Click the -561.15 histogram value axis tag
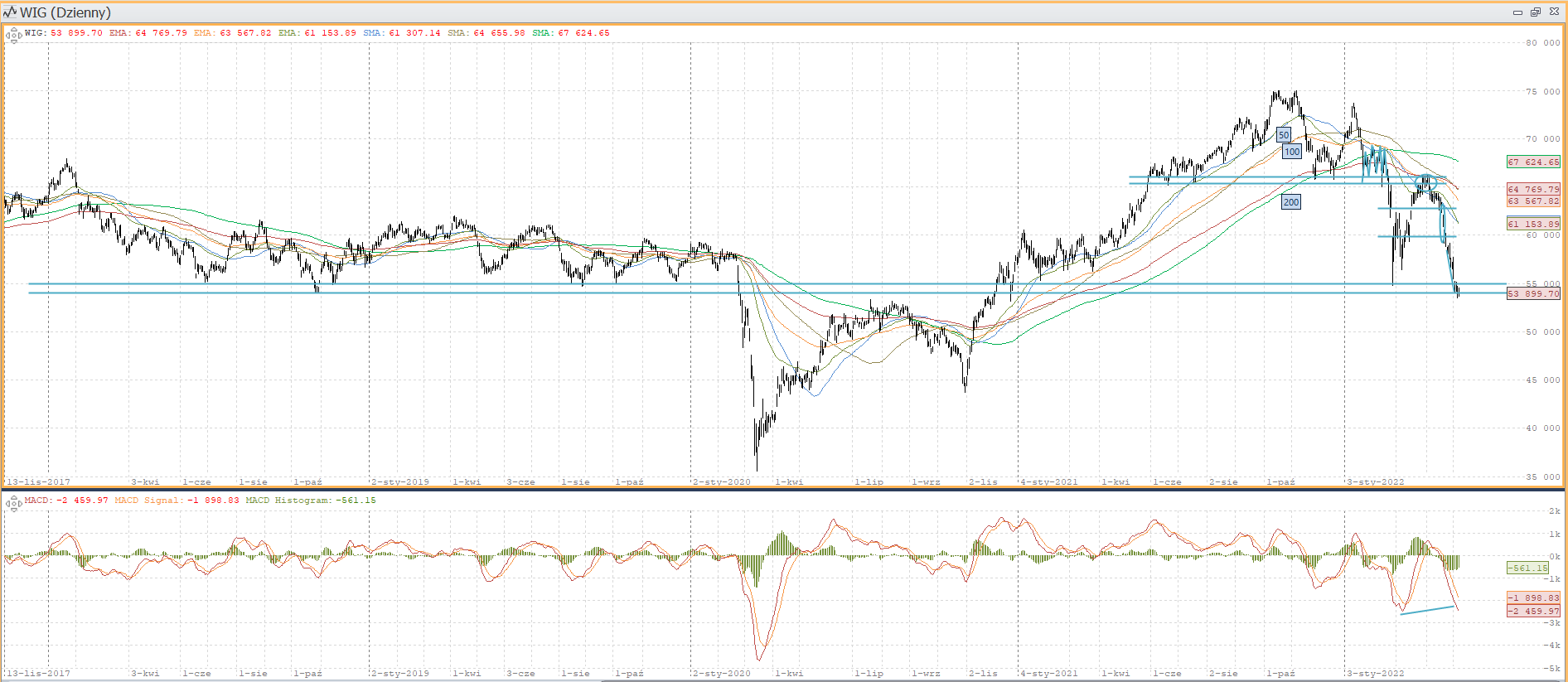Image resolution: width=1568 pixels, height=682 pixels. pyautogui.click(x=1527, y=568)
